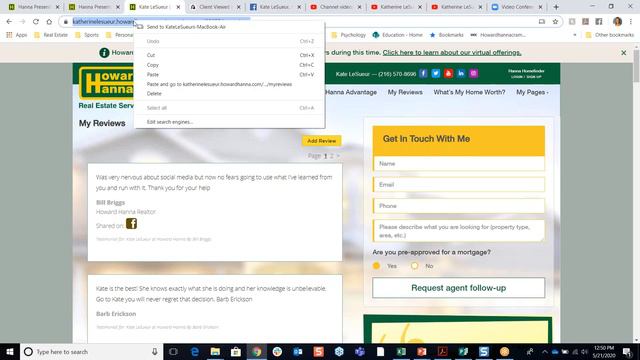Open Outlook from the taskbar
Screen dimensions: 640x360
pos(298,351)
